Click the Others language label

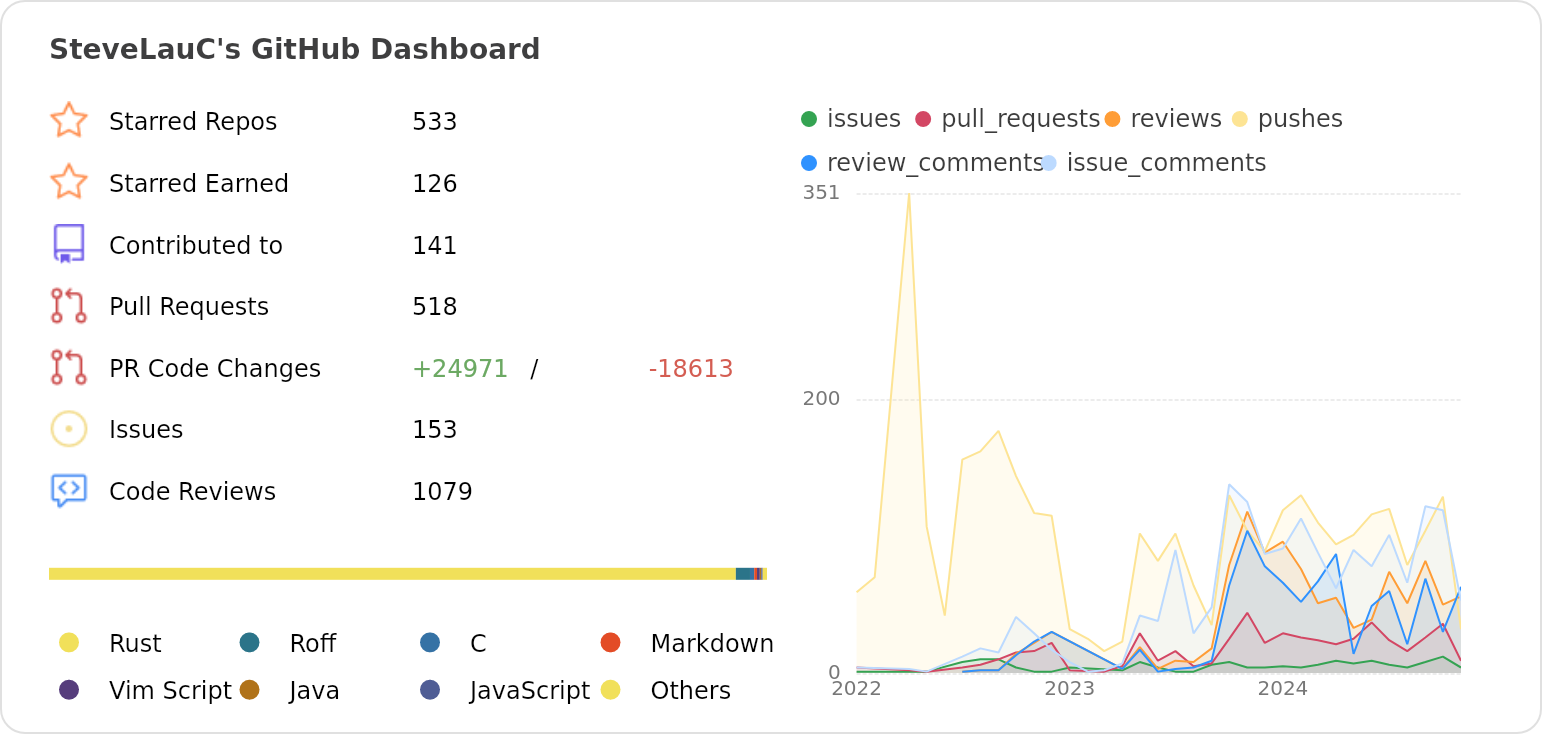[691, 690]
